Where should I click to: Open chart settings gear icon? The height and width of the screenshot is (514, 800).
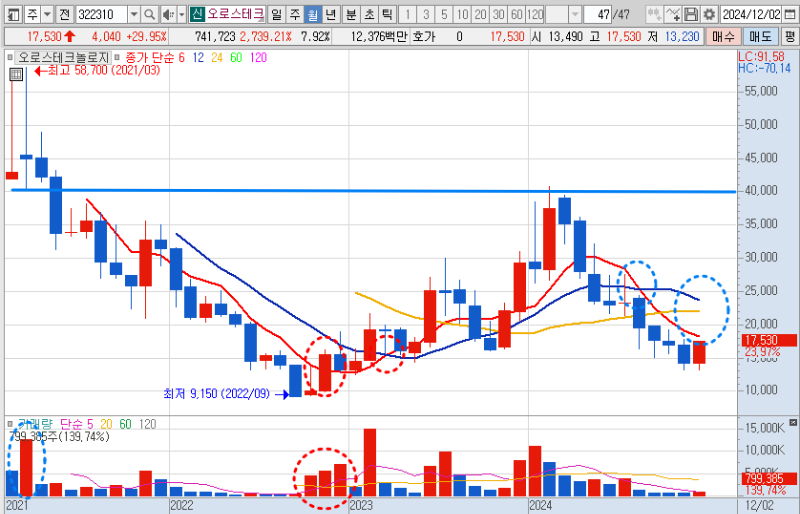(709, 14)
